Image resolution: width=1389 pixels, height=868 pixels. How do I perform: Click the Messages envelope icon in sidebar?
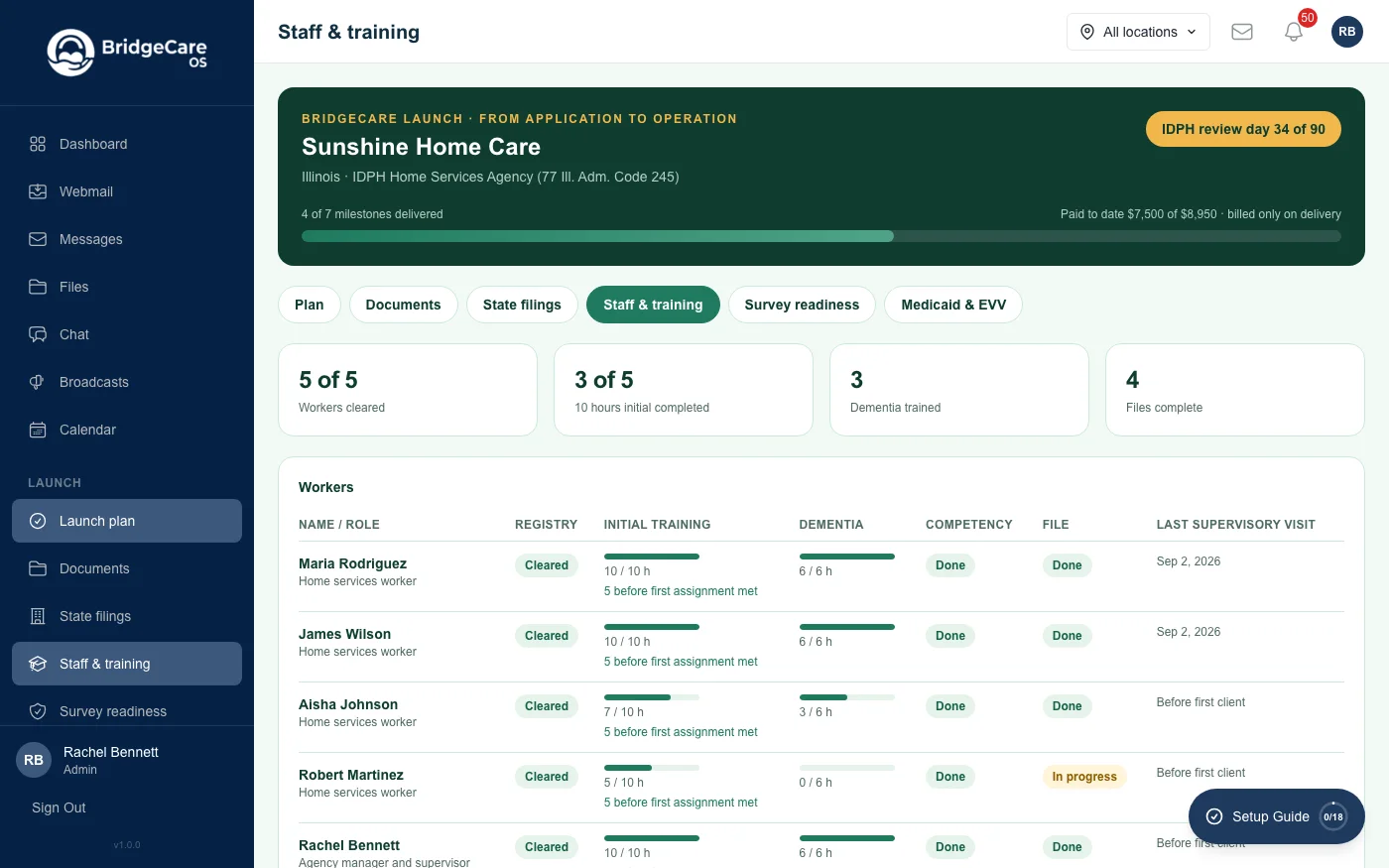pos(38,239)
